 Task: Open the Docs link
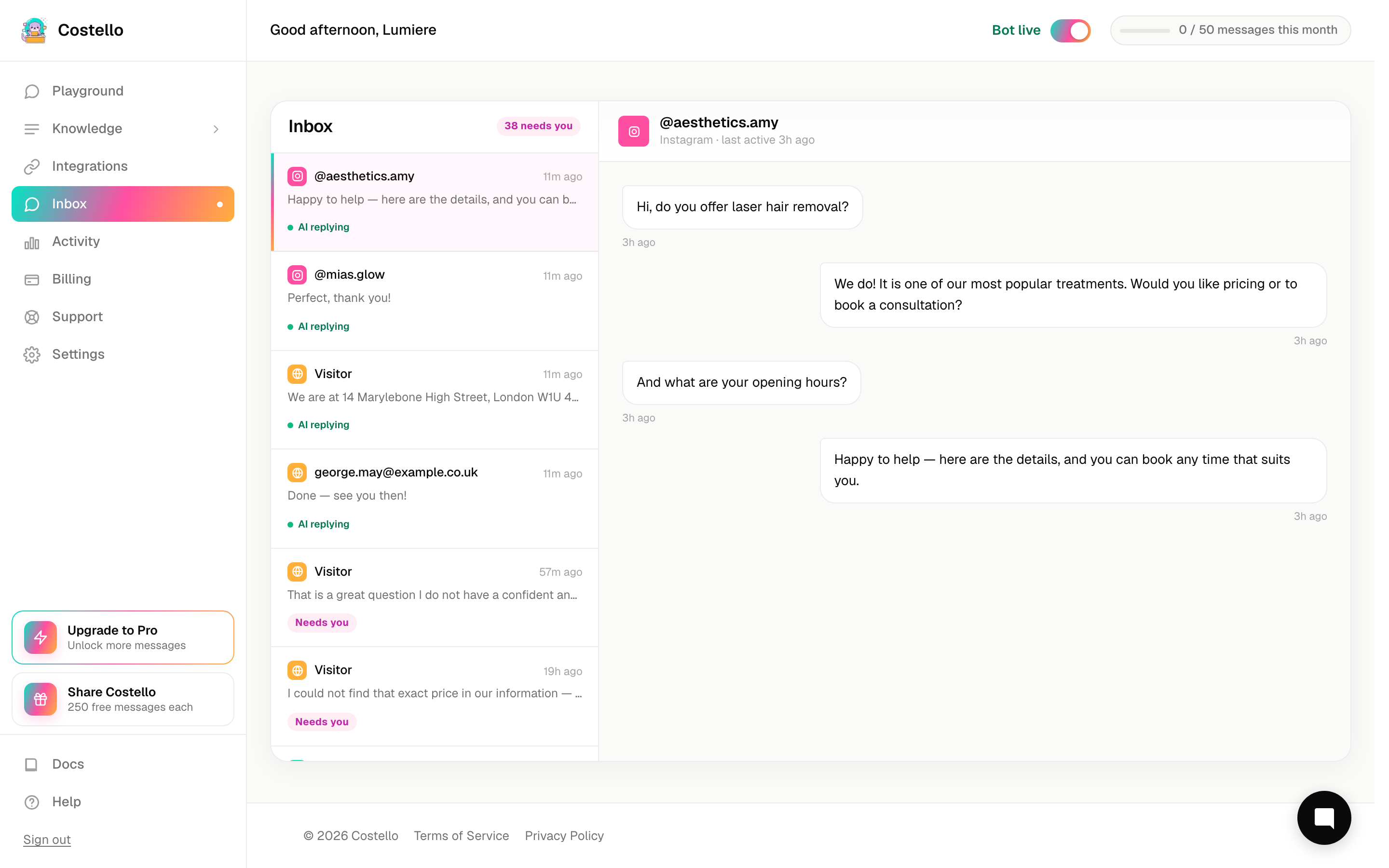point(123,764)
